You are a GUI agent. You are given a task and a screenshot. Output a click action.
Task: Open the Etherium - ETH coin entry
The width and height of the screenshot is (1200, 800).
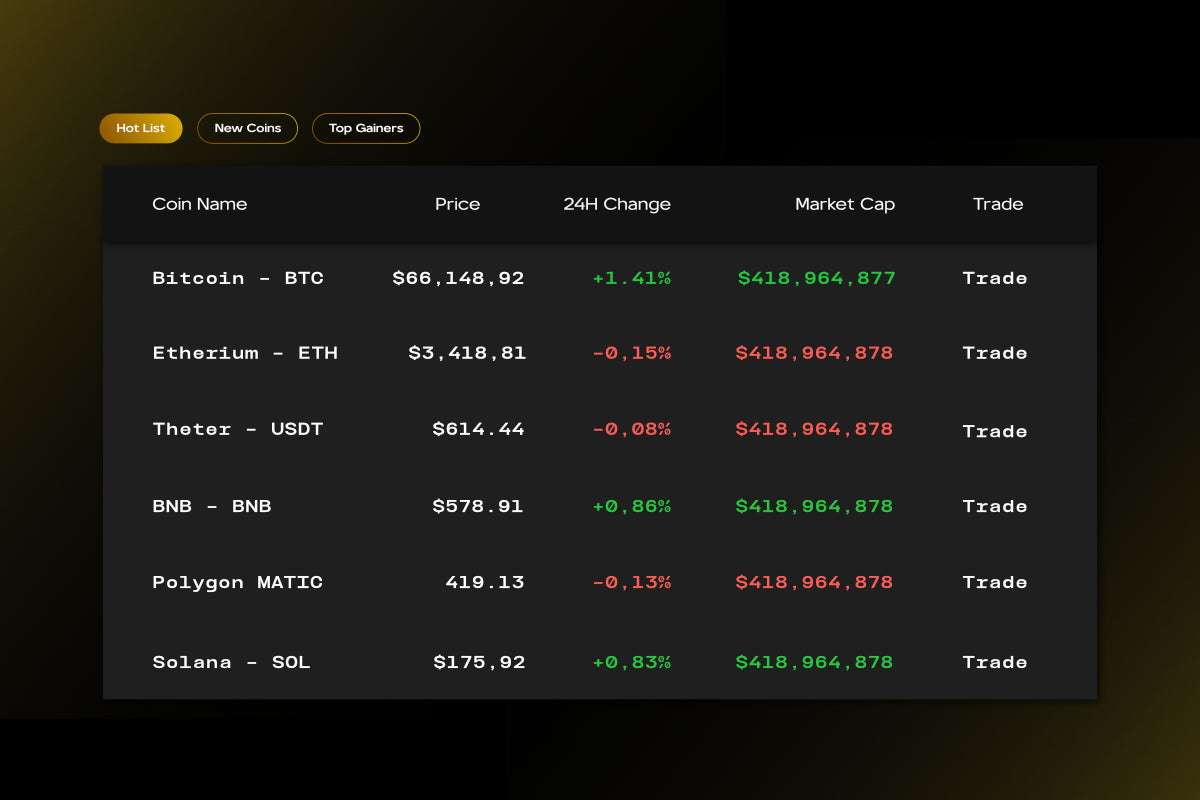(245, 353)
